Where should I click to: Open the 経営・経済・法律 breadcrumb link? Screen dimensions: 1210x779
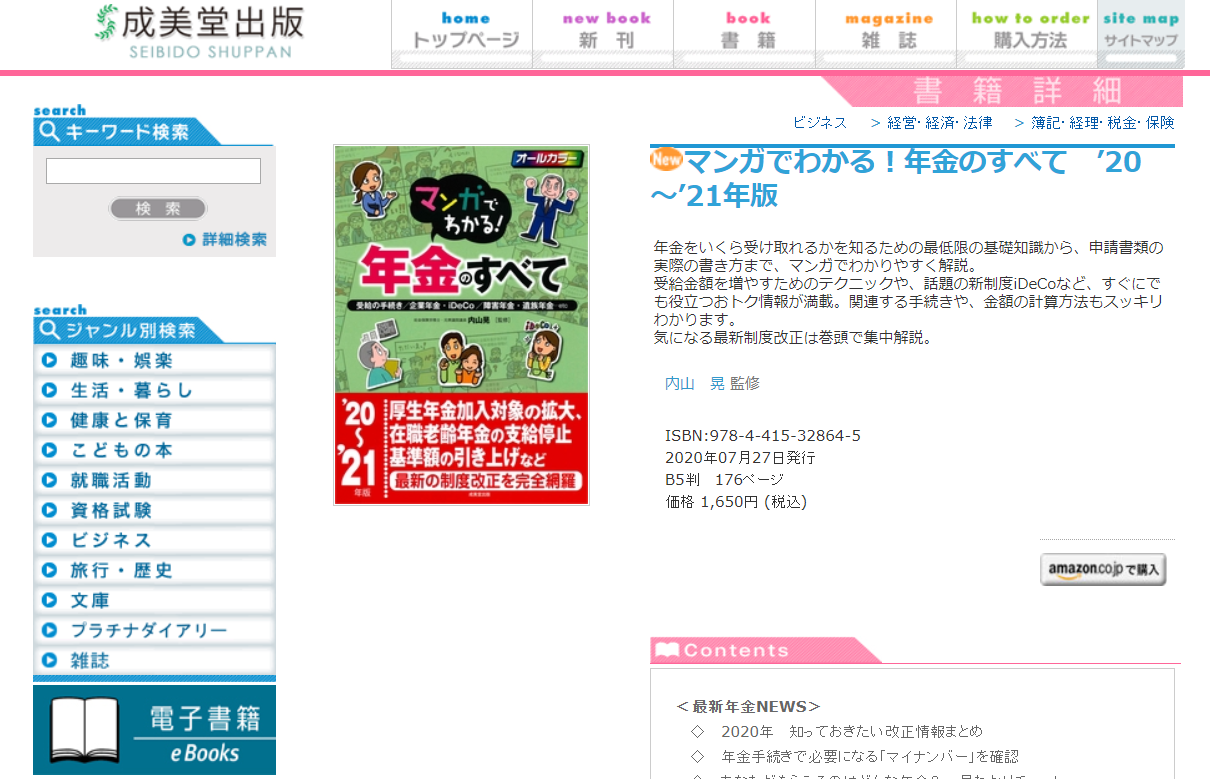tap(939, 122)
